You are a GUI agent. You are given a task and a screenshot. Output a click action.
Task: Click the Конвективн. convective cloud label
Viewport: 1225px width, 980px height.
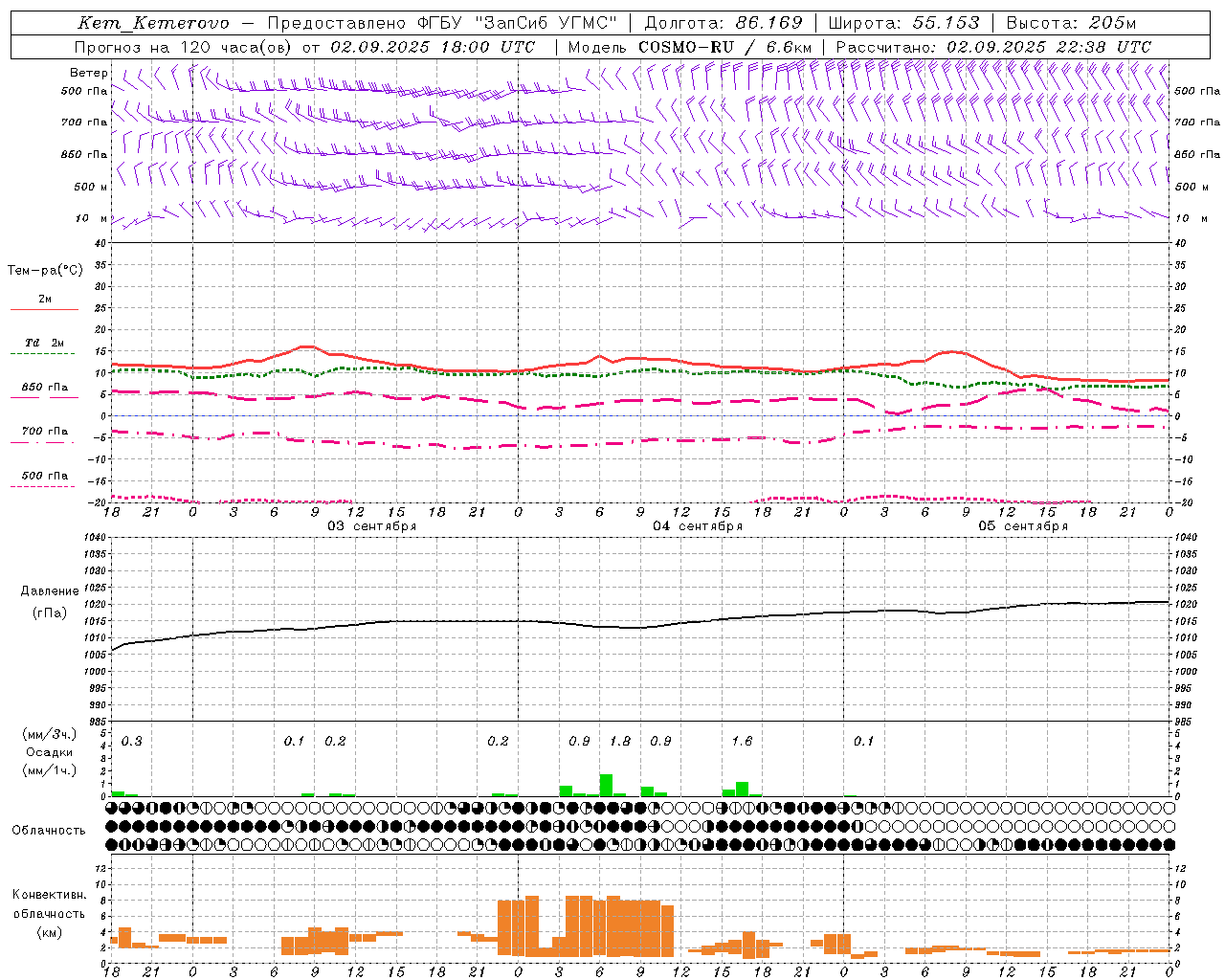(50, 895)
